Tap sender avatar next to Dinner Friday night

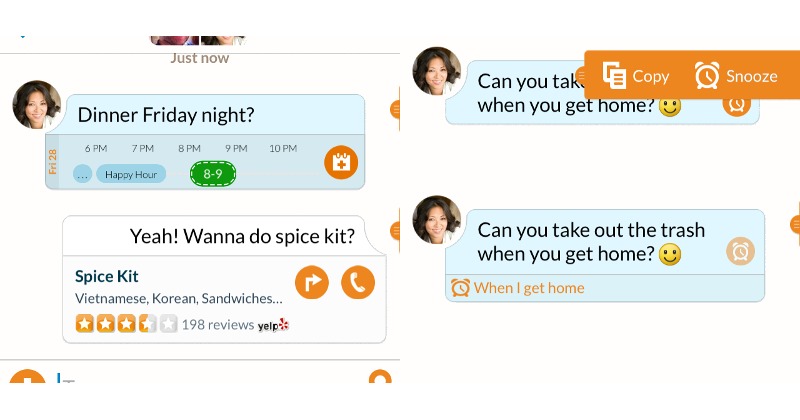(x=37, y=105)
